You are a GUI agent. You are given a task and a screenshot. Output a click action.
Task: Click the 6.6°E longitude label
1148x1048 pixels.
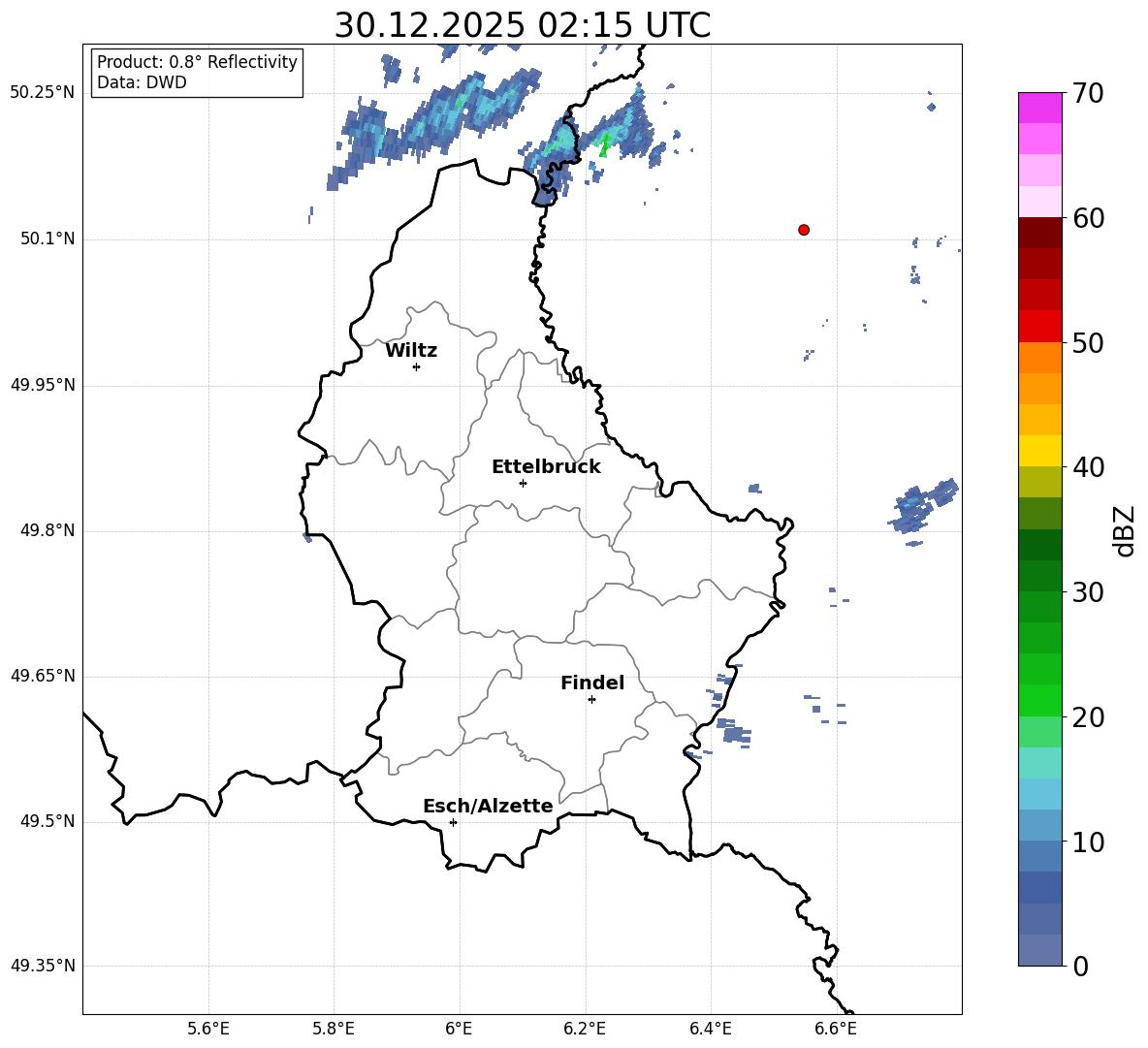pos(836,1029)
